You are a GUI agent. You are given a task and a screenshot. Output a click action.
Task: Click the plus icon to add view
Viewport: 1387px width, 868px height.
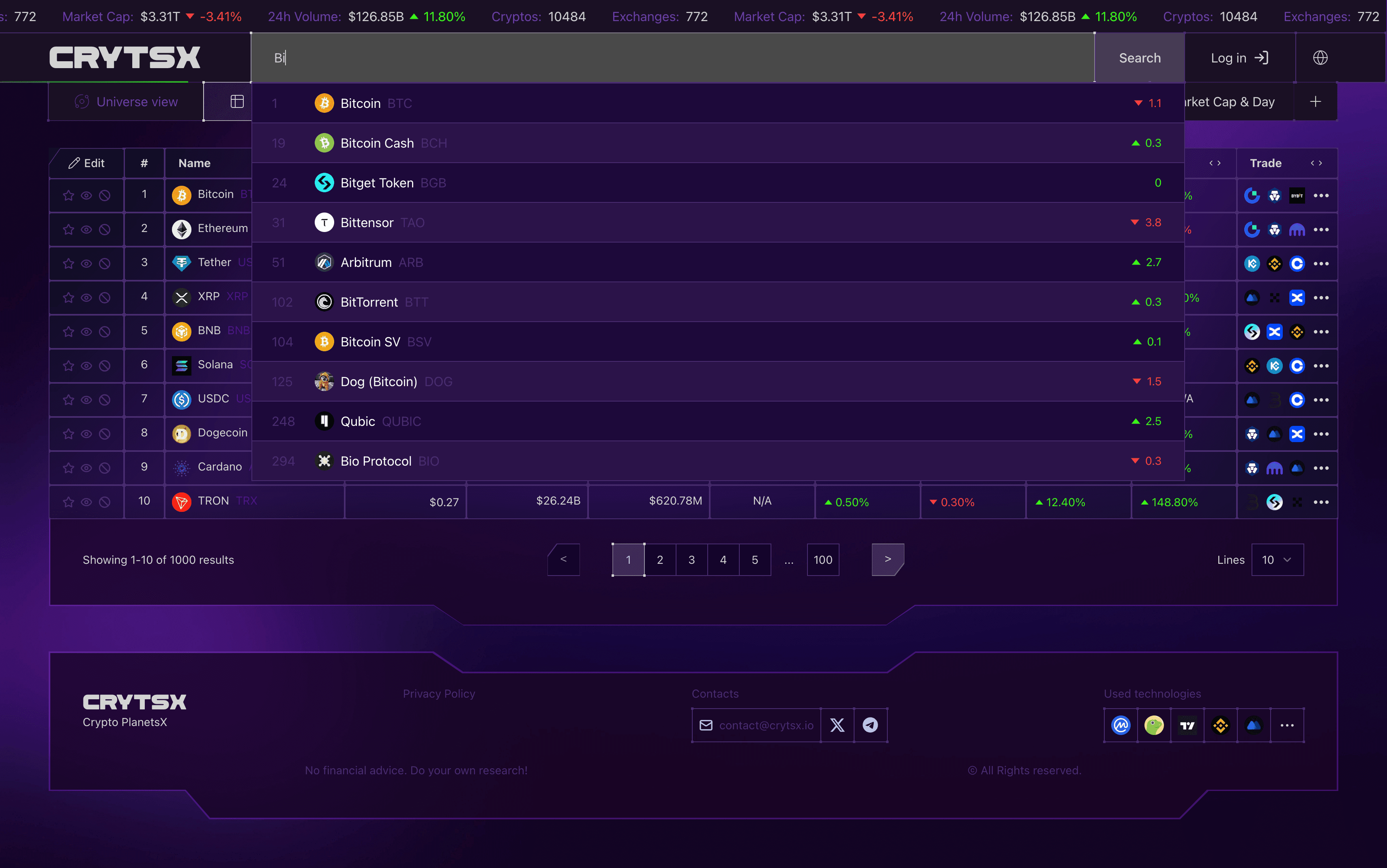1315,102
